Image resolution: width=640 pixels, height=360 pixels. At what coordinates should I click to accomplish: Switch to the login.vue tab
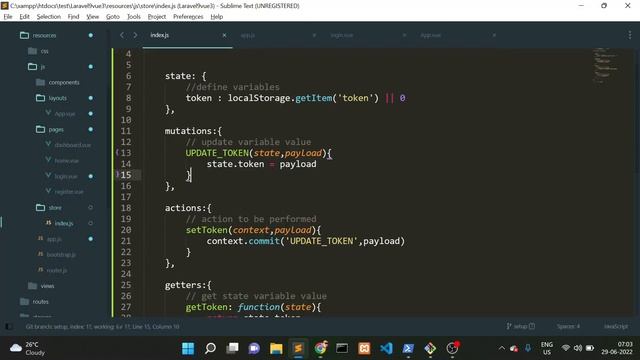(x=342, y=35)
